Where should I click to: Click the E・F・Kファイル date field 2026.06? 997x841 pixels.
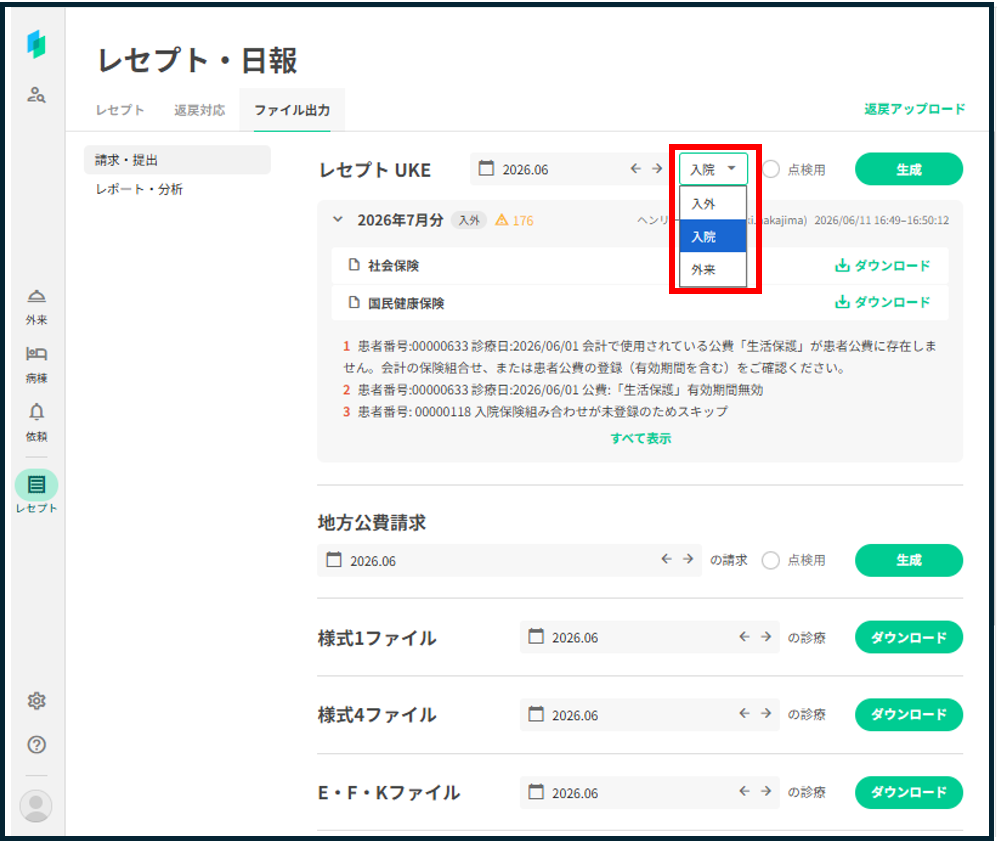tap(649, 792)
